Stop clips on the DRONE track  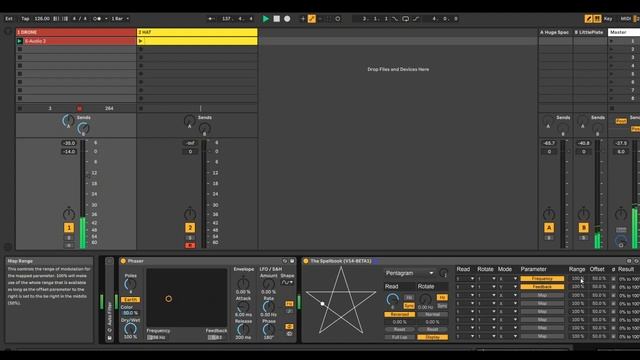(x=20, y=108)
